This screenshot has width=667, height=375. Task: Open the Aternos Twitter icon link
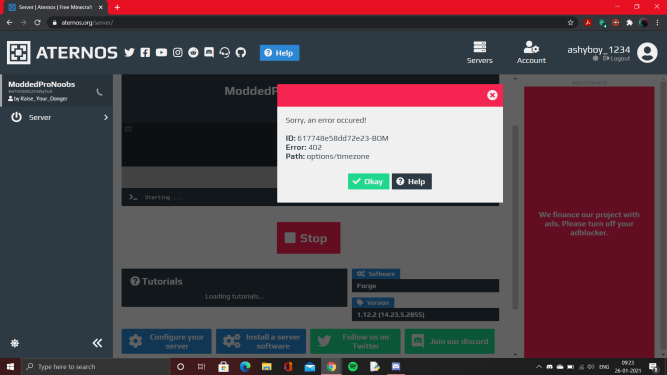pos(129,52)
